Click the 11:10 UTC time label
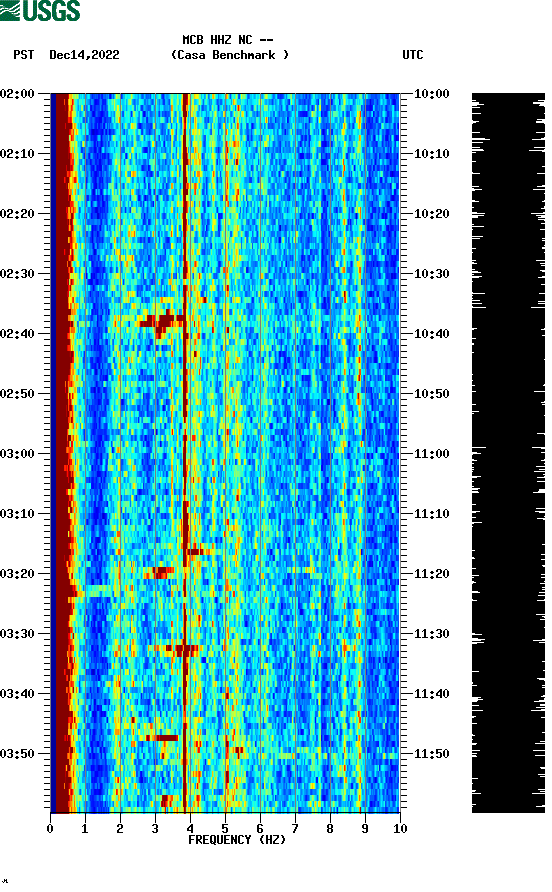 click(432, 514)
